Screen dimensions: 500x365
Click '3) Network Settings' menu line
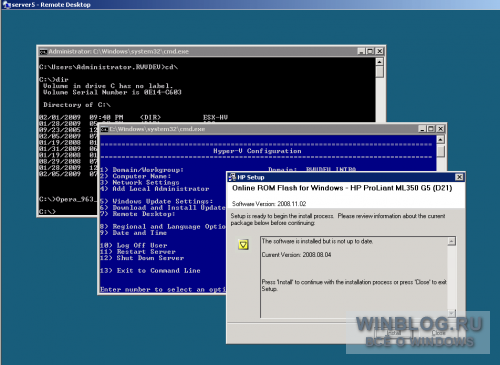pos(140,183)
